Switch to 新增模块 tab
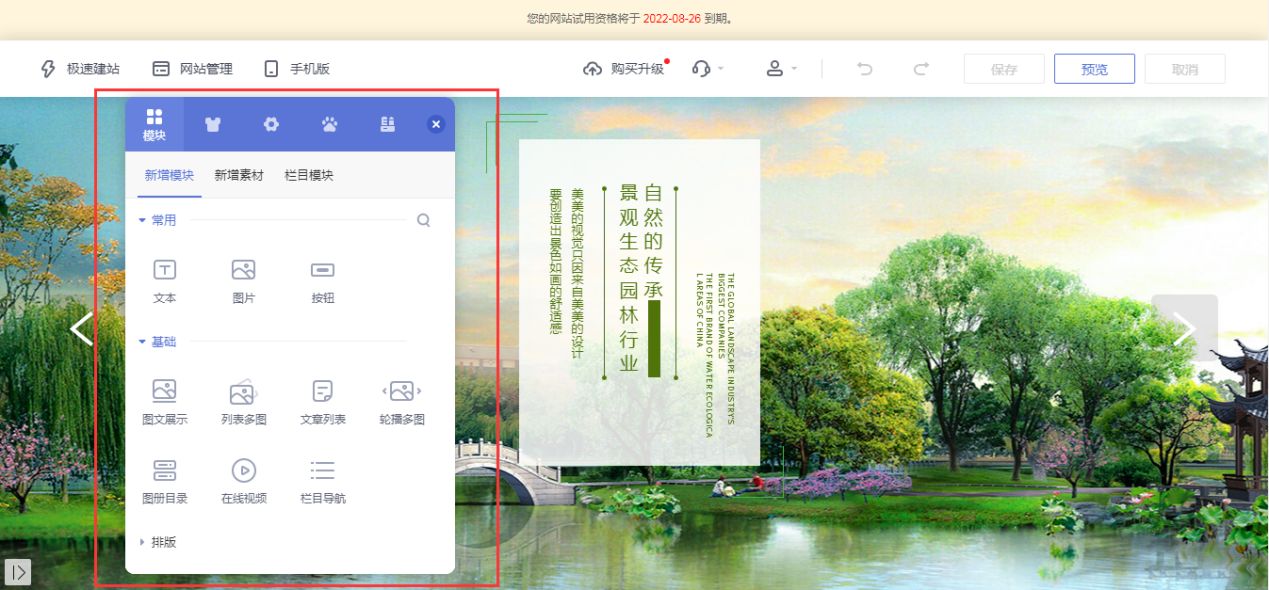The height and width of the screenshot is (590, 1269). click(169, 175)
